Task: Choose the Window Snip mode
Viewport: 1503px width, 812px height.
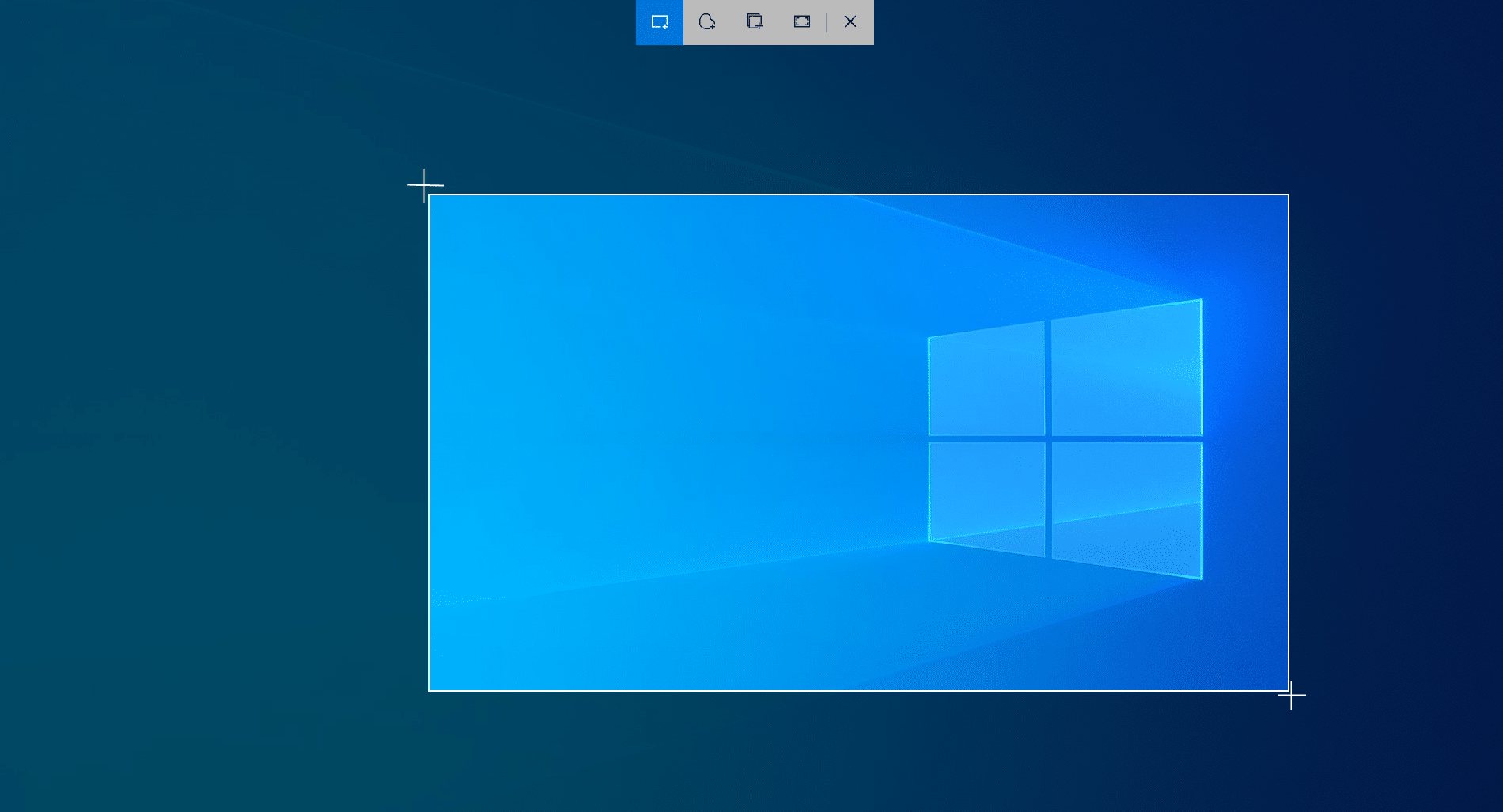Action: point(754,22)
